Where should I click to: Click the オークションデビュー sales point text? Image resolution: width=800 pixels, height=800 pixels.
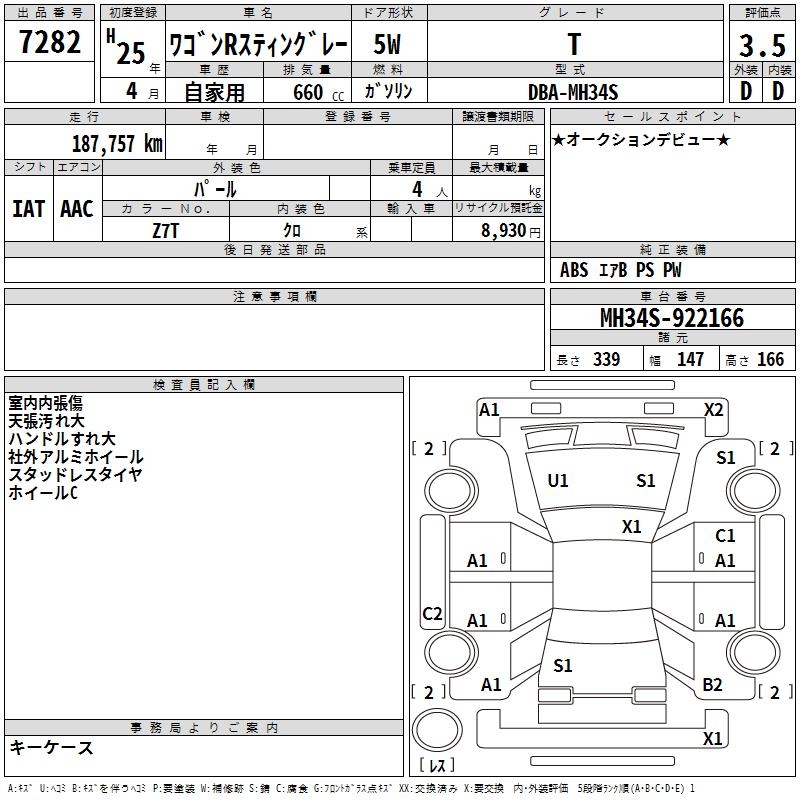(x=640, y=139)
